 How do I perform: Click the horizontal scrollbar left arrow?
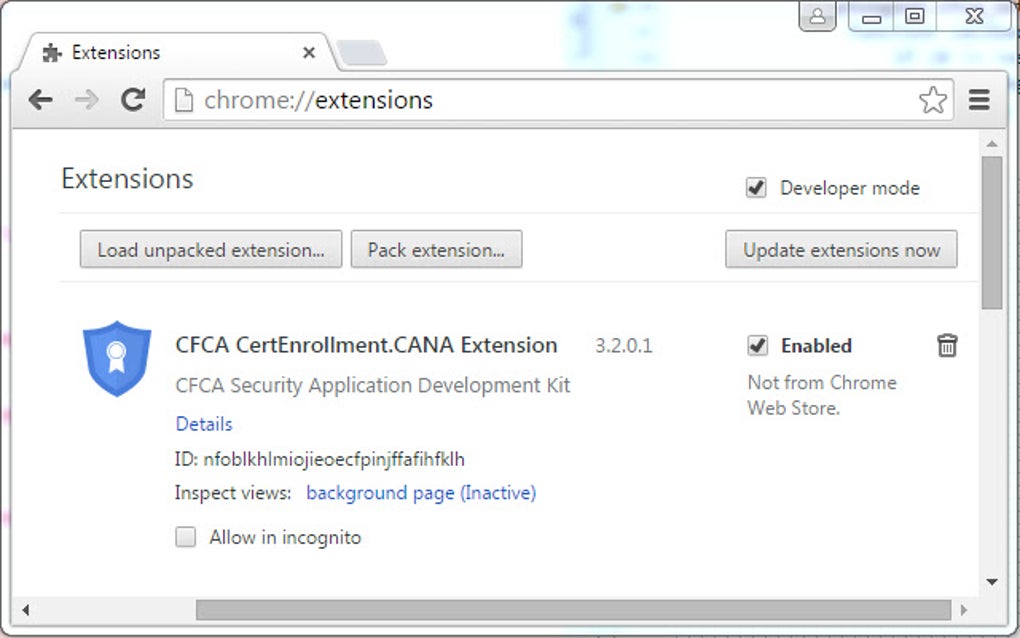pos(24,609)
